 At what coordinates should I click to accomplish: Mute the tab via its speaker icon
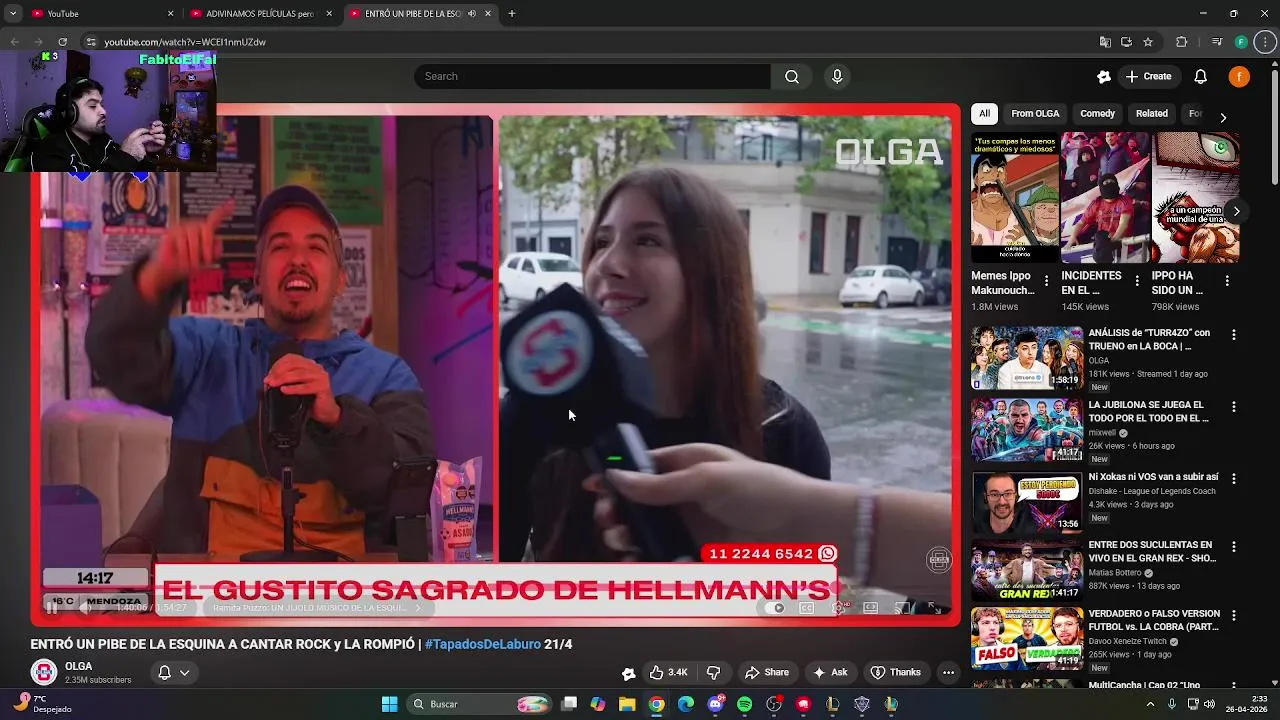472,14
